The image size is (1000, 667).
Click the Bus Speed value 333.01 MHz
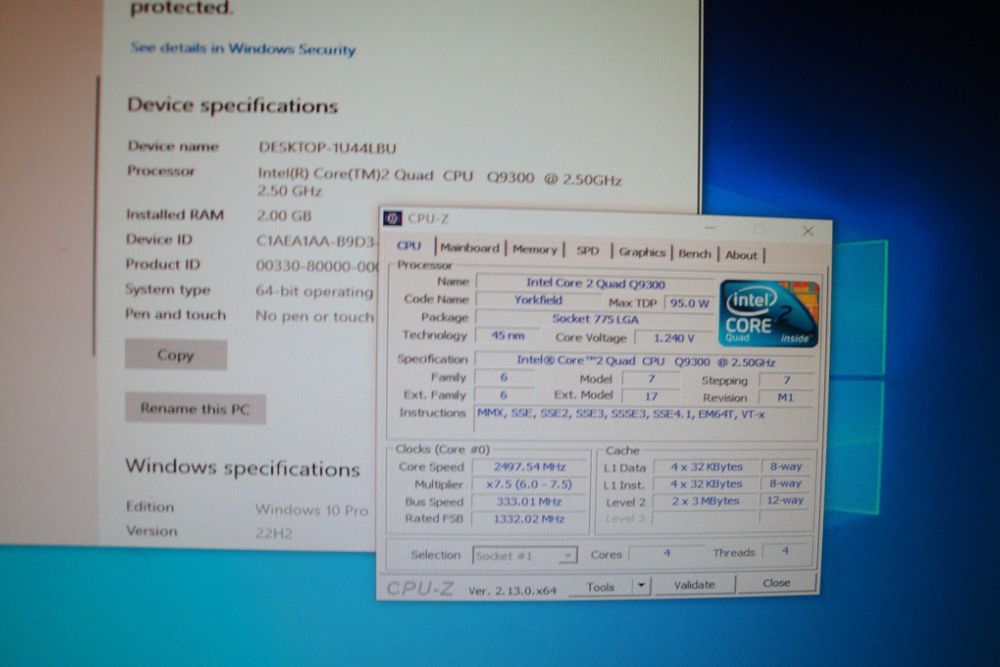(x=529, y=501)
